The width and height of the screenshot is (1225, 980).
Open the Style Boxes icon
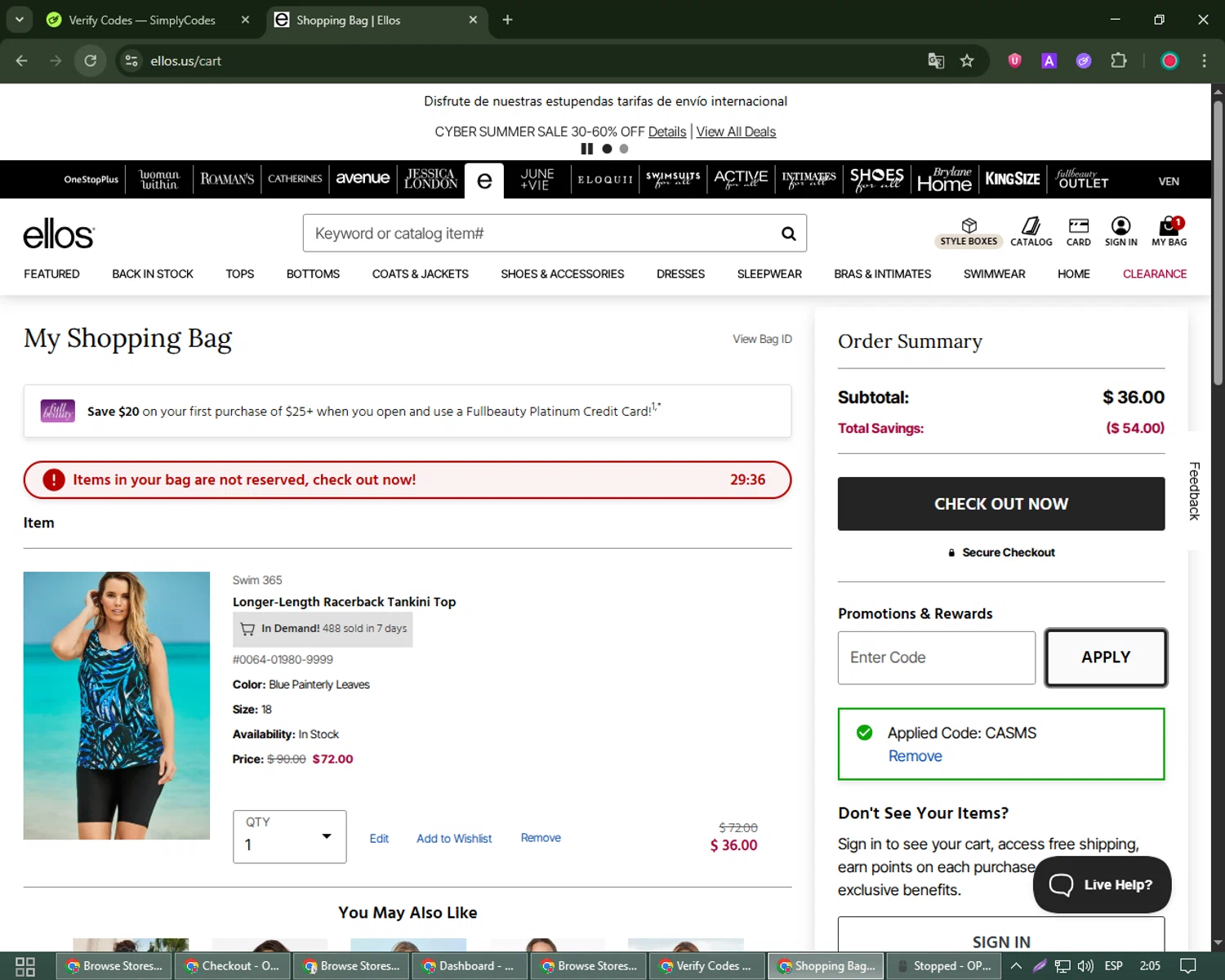pos(969,232)
